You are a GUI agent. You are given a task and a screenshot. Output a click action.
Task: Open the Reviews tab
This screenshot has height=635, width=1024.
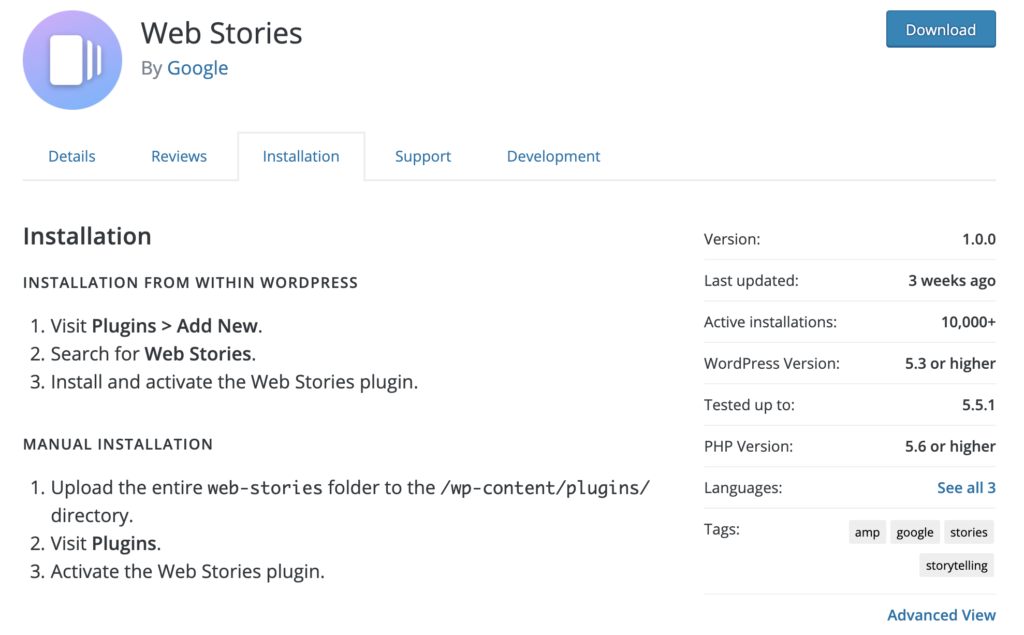(179, 156)
